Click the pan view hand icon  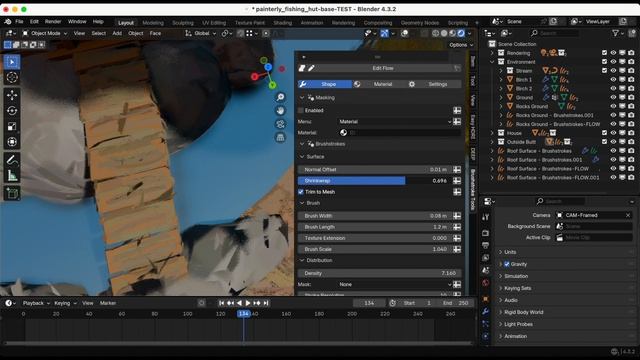pyautogui.click(x=280, y=111)
